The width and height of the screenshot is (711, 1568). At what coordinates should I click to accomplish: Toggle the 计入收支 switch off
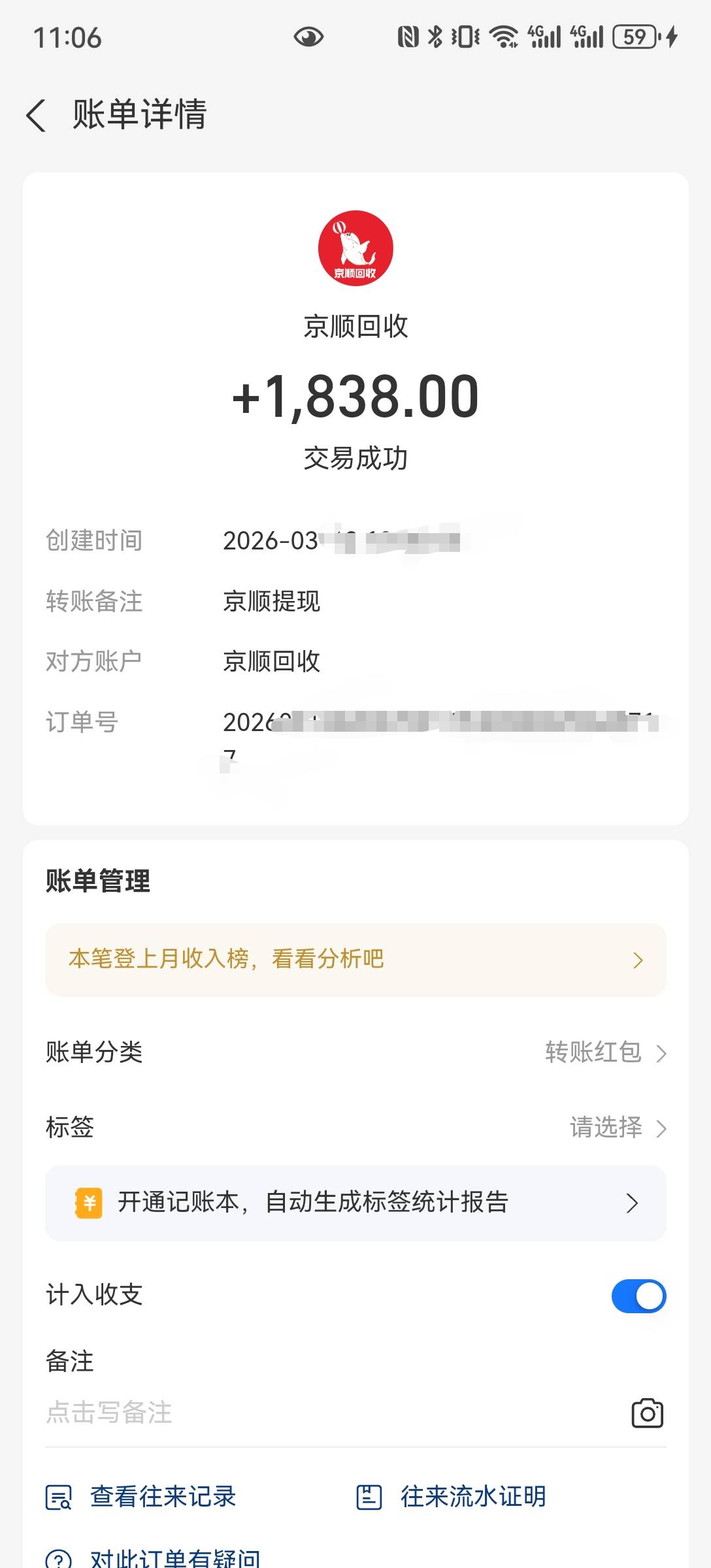638,1296
